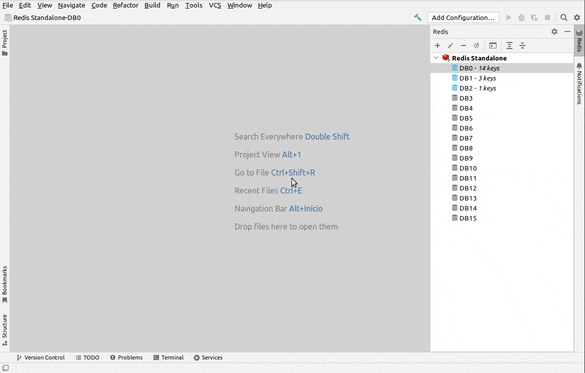This screenshot has width=585, height=373.
Task: Open the Redis console icon
Action: [x=493, y=46]
